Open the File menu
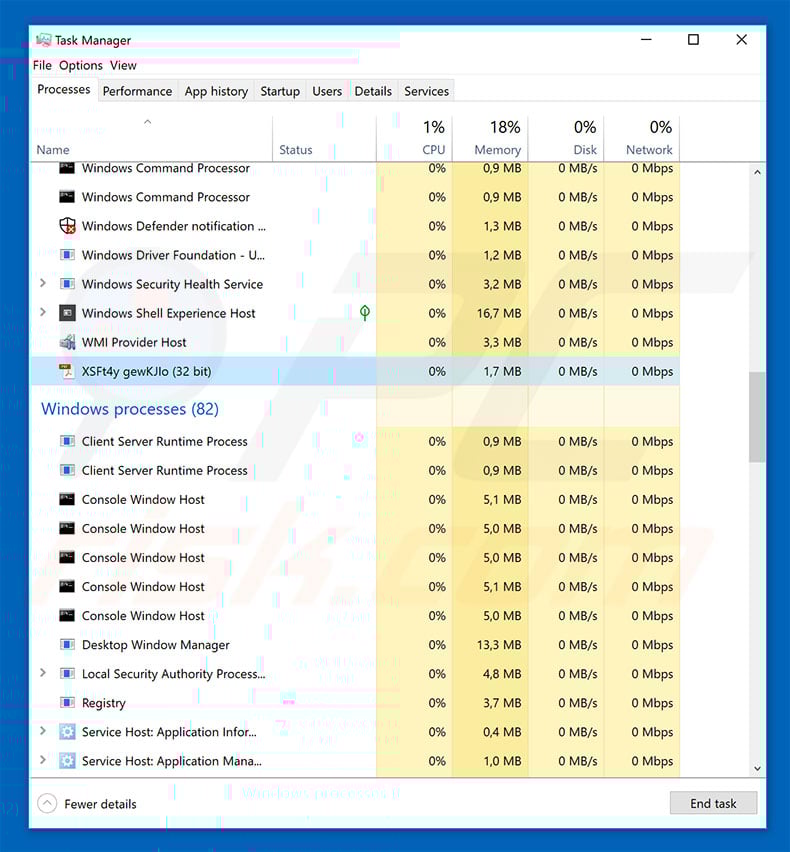The width and height of the screenshot is (790, 852). [42, 65]
